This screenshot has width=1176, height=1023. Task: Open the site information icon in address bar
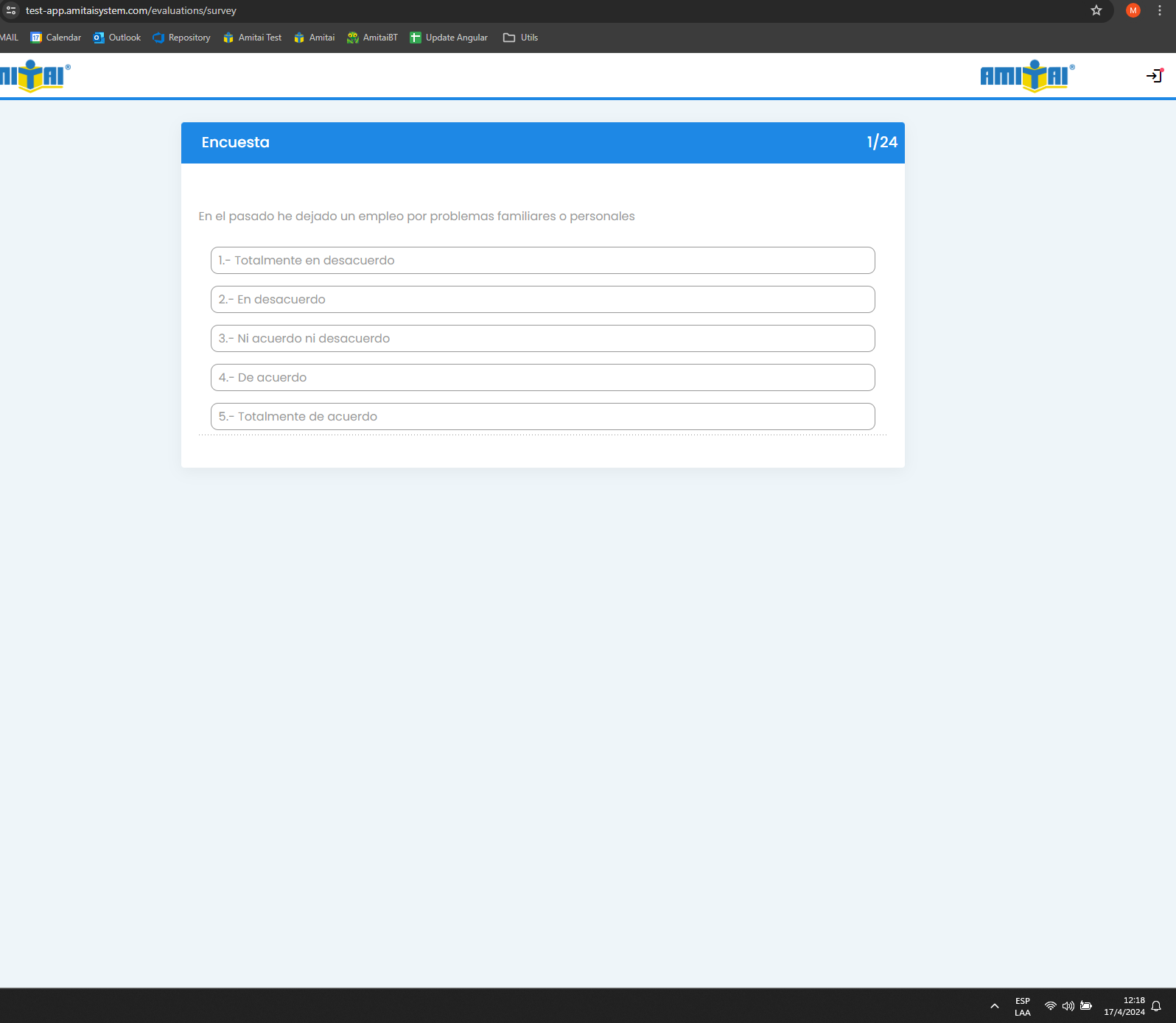tap(11, 10)
